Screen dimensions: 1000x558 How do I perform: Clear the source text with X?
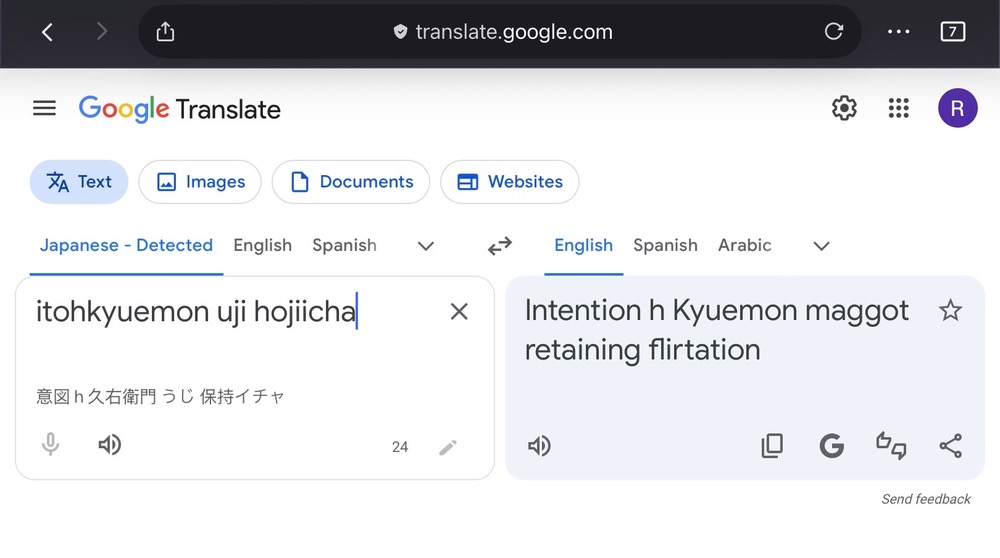click(x=459, y=312)
